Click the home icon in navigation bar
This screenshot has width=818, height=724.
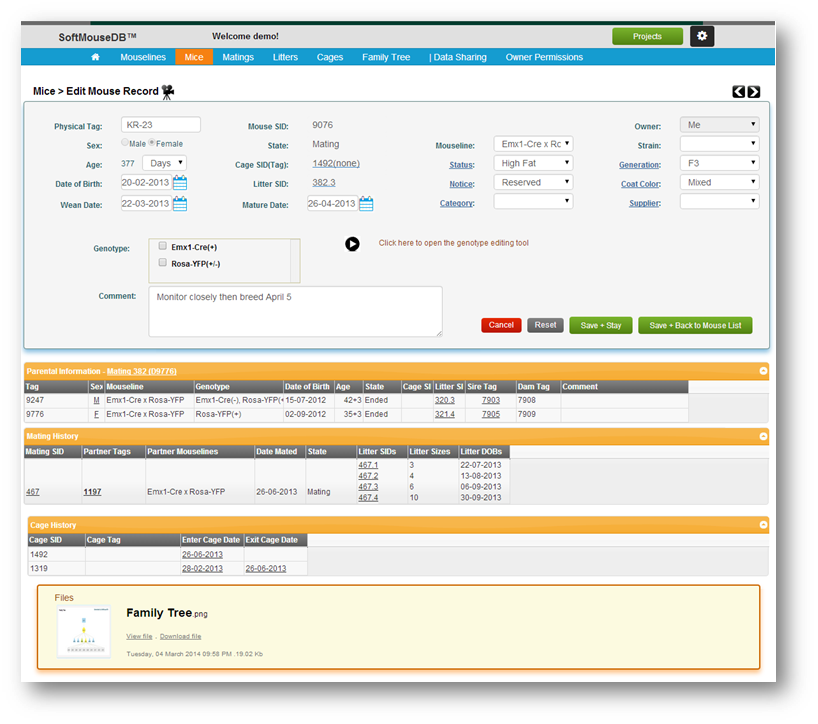pyautogui.click(x=95, y=57)
